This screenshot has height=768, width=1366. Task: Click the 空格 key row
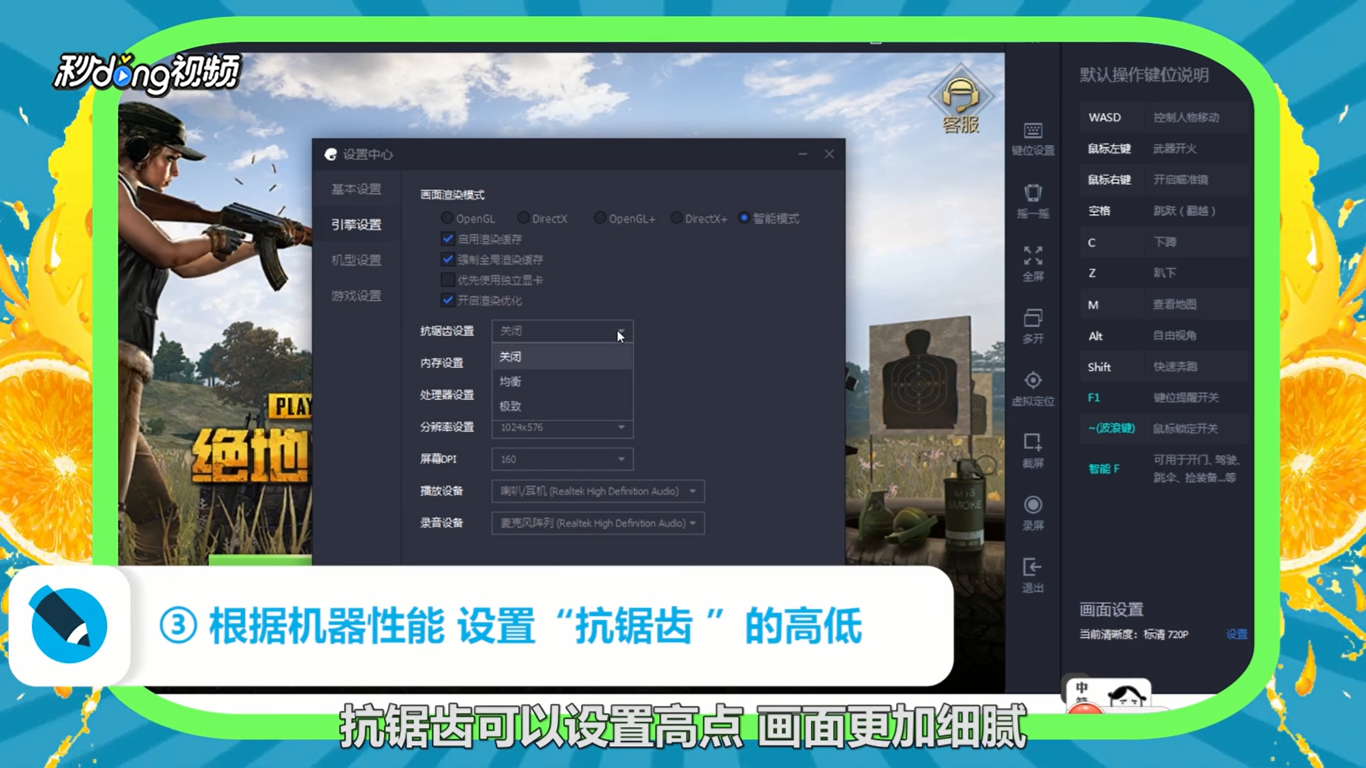pos(1164,211)
